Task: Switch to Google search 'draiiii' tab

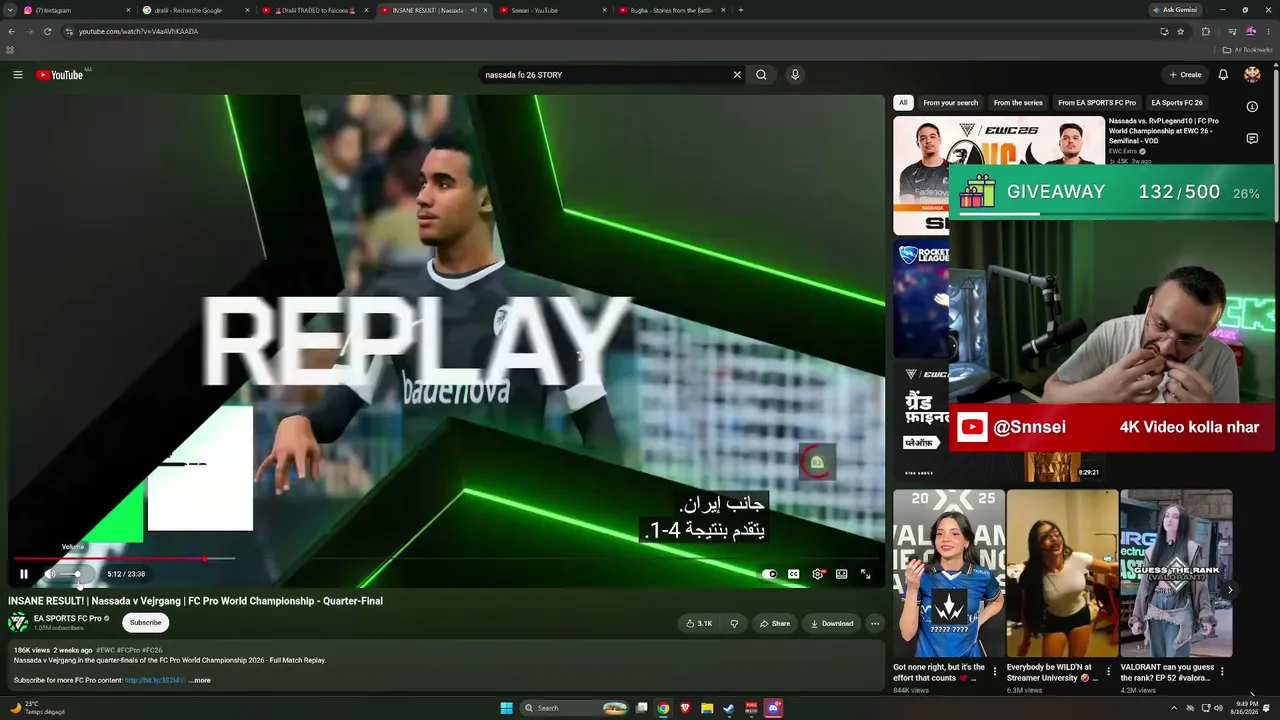Action: click(x=196, y=10)
